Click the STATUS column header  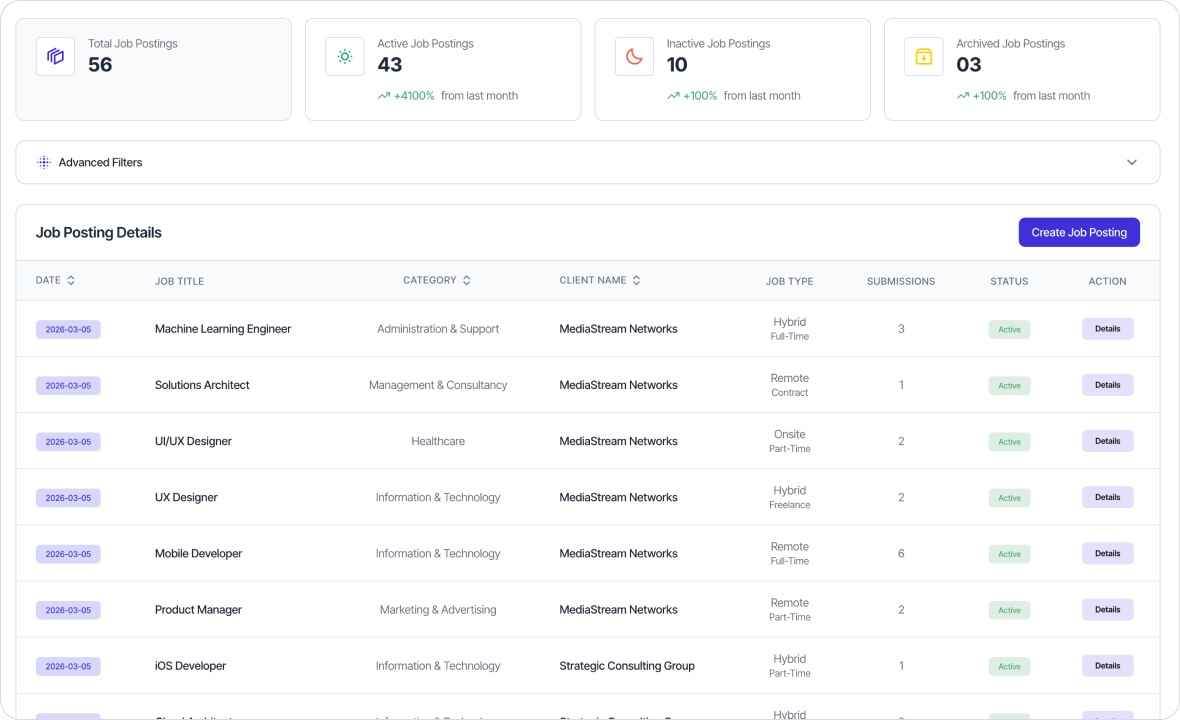click(x=1009, y=281)
